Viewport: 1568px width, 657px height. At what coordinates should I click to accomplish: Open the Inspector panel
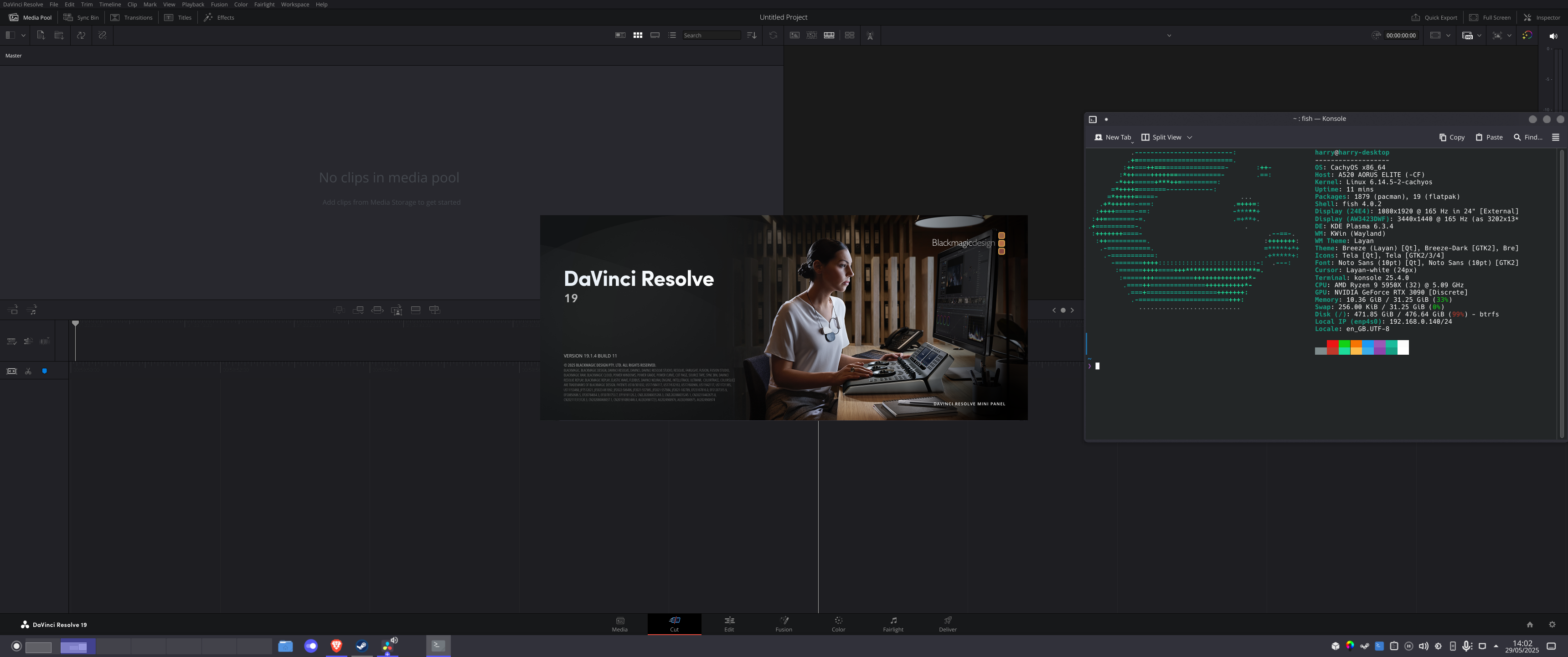point(1541,18)
